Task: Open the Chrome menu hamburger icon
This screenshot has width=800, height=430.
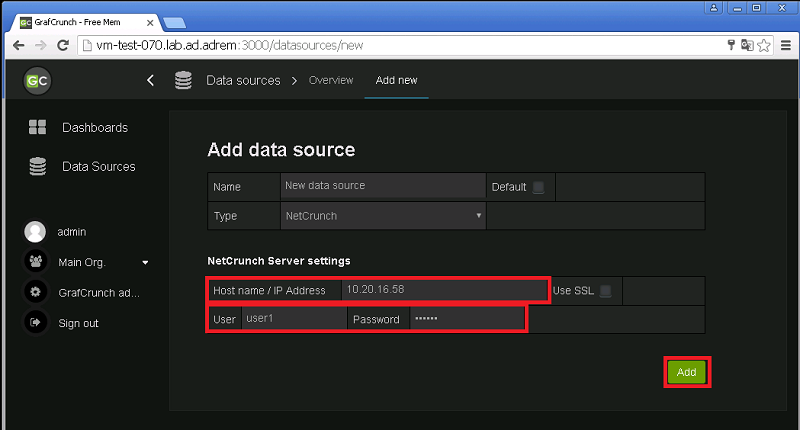Action: (786, 45)
